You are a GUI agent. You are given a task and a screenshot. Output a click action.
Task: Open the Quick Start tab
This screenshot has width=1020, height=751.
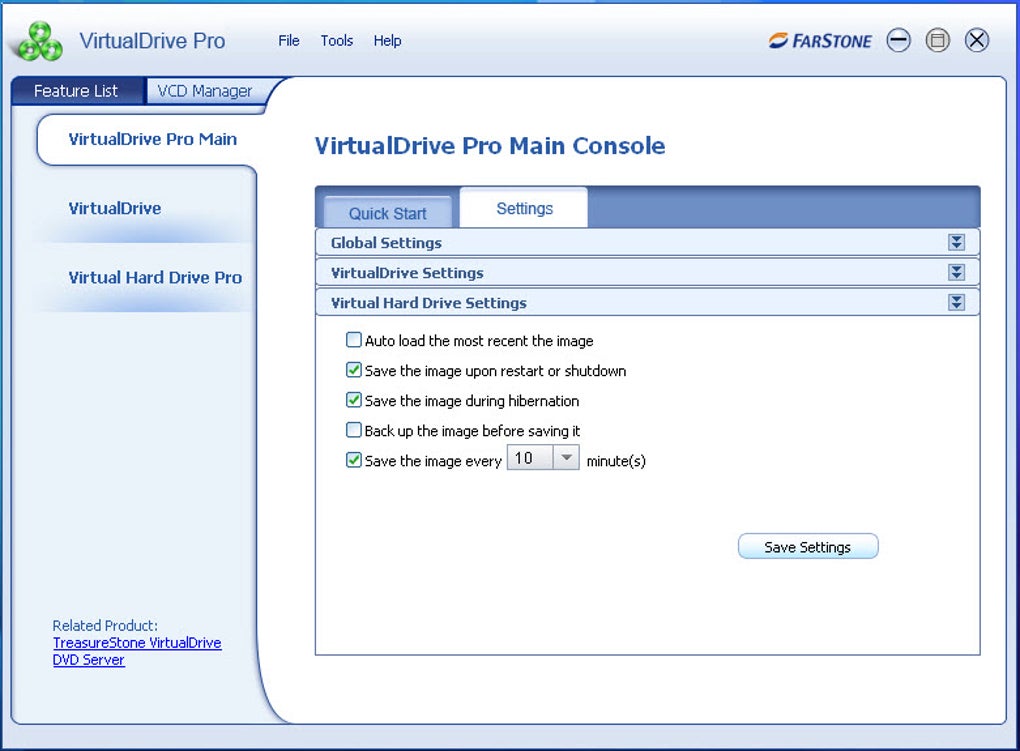pyautogui.click(x=388, y=213)
